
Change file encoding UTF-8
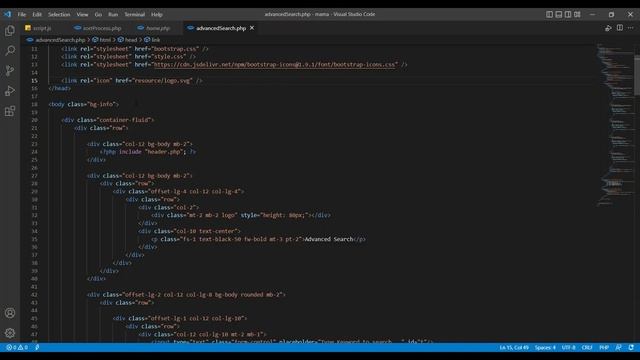pyautogui.click(x=569, y=348)
